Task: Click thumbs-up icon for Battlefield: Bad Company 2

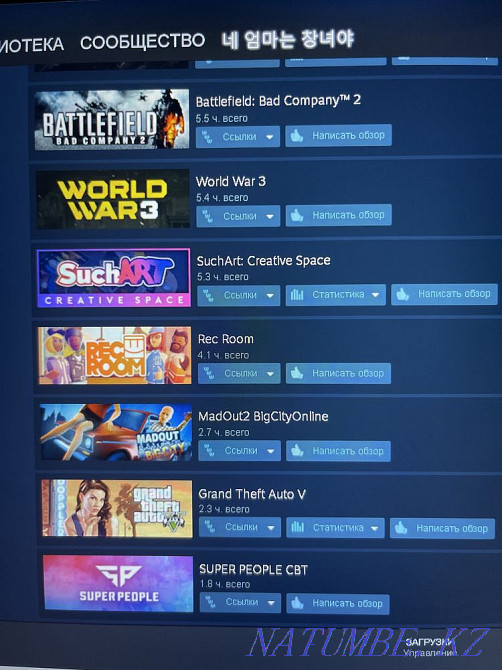Action: coord(297,136)
